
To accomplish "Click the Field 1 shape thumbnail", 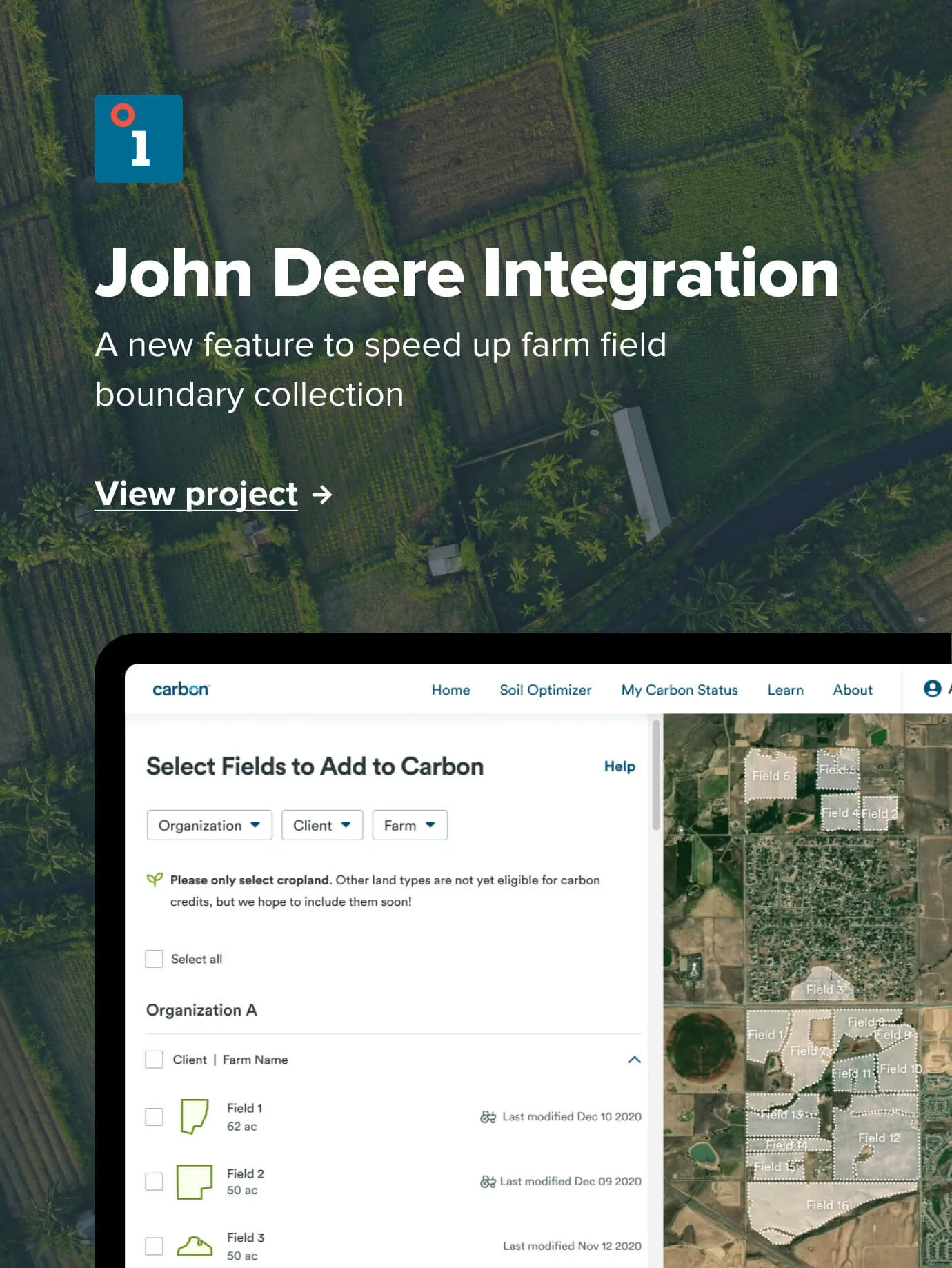I will point(195,1117).
